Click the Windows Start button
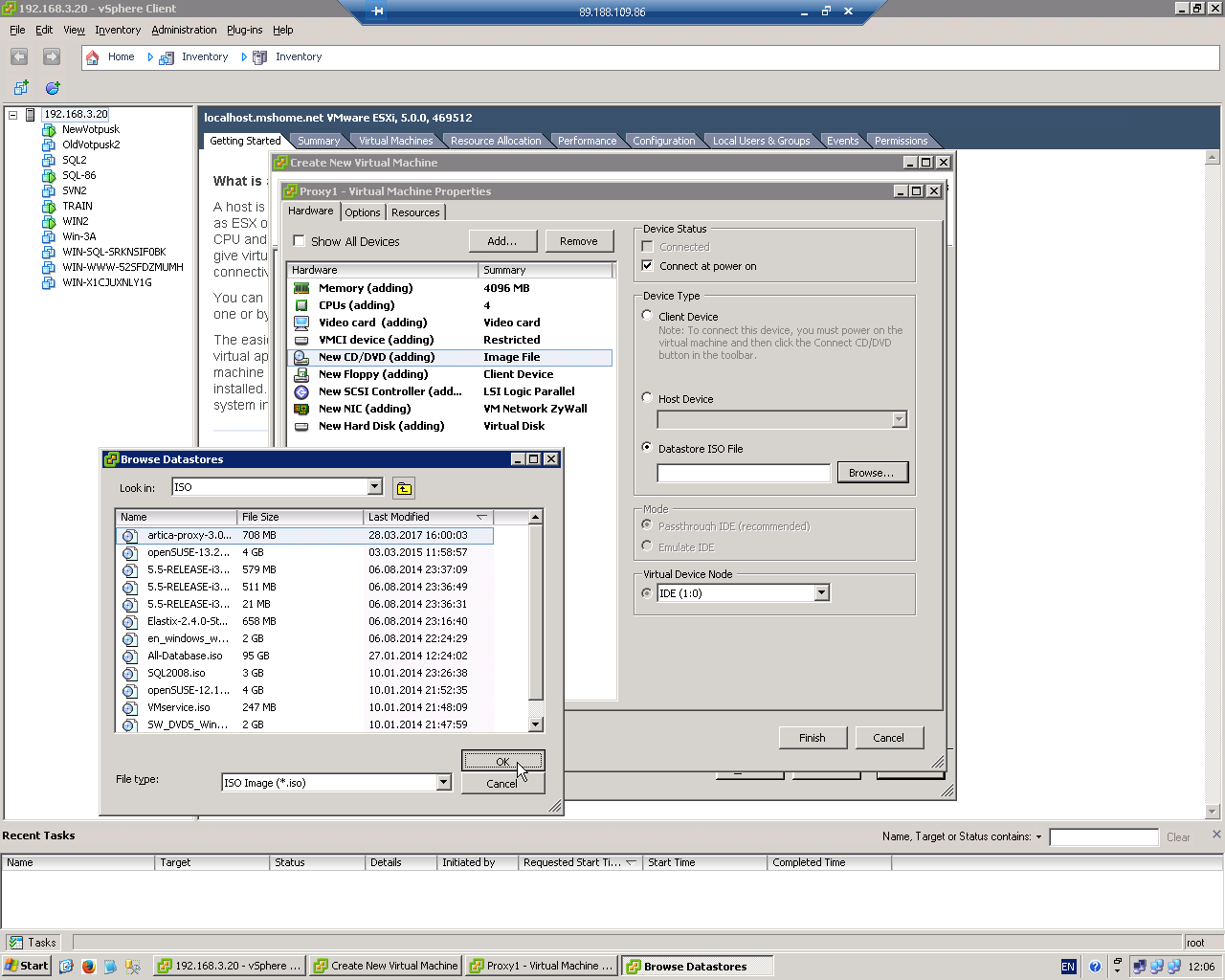The image size is (1225, 980). pyautogui.click(x=27, y=967)
